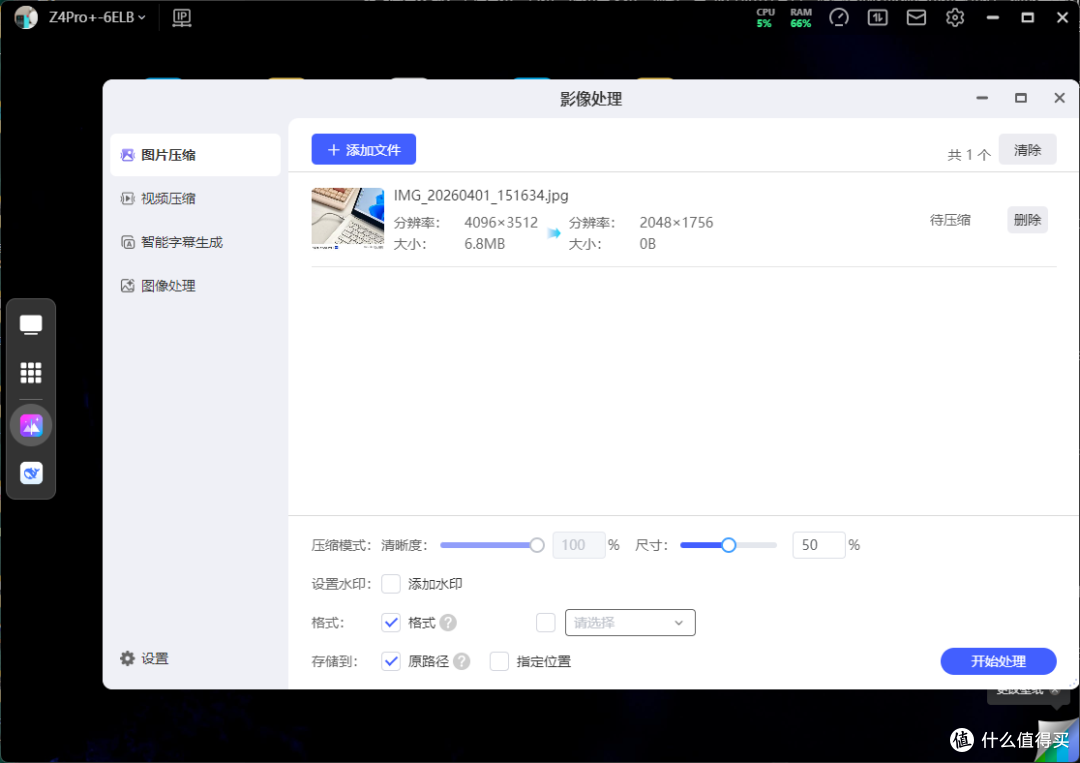This screenshot has height=763, width=1080.
Task: Click the 开始处理 button
Action: coord(998,661)
